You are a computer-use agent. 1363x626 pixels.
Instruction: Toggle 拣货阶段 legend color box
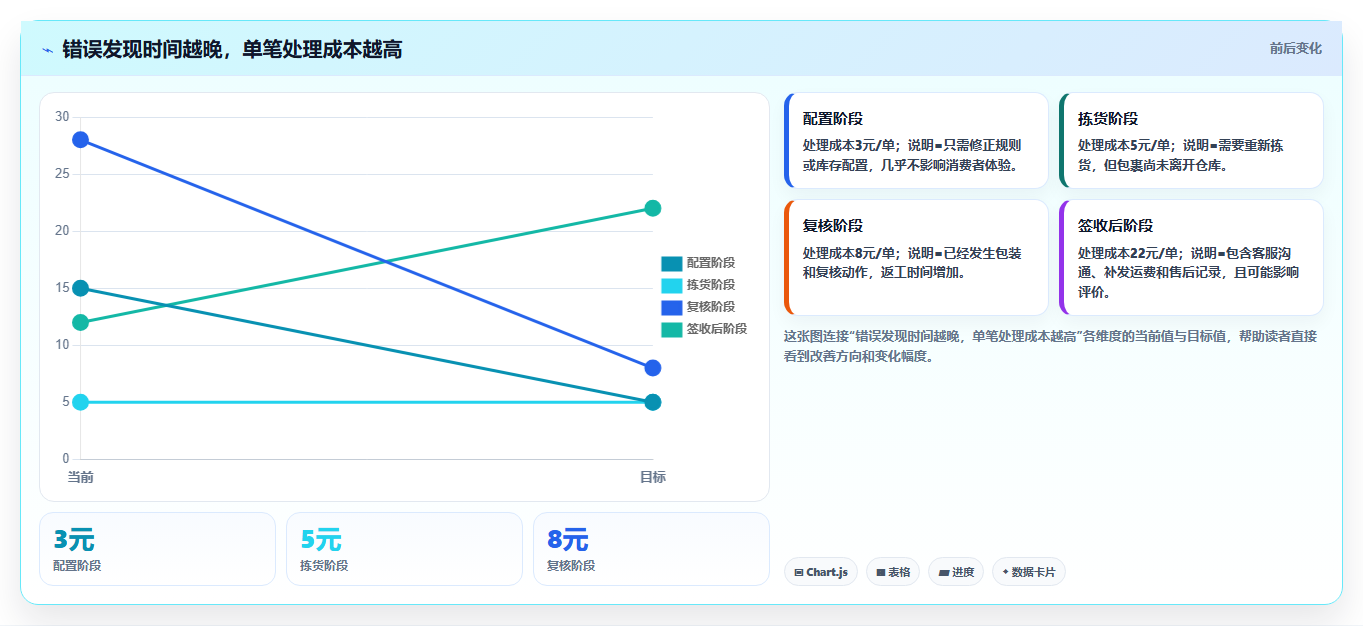tap(671, 285)
